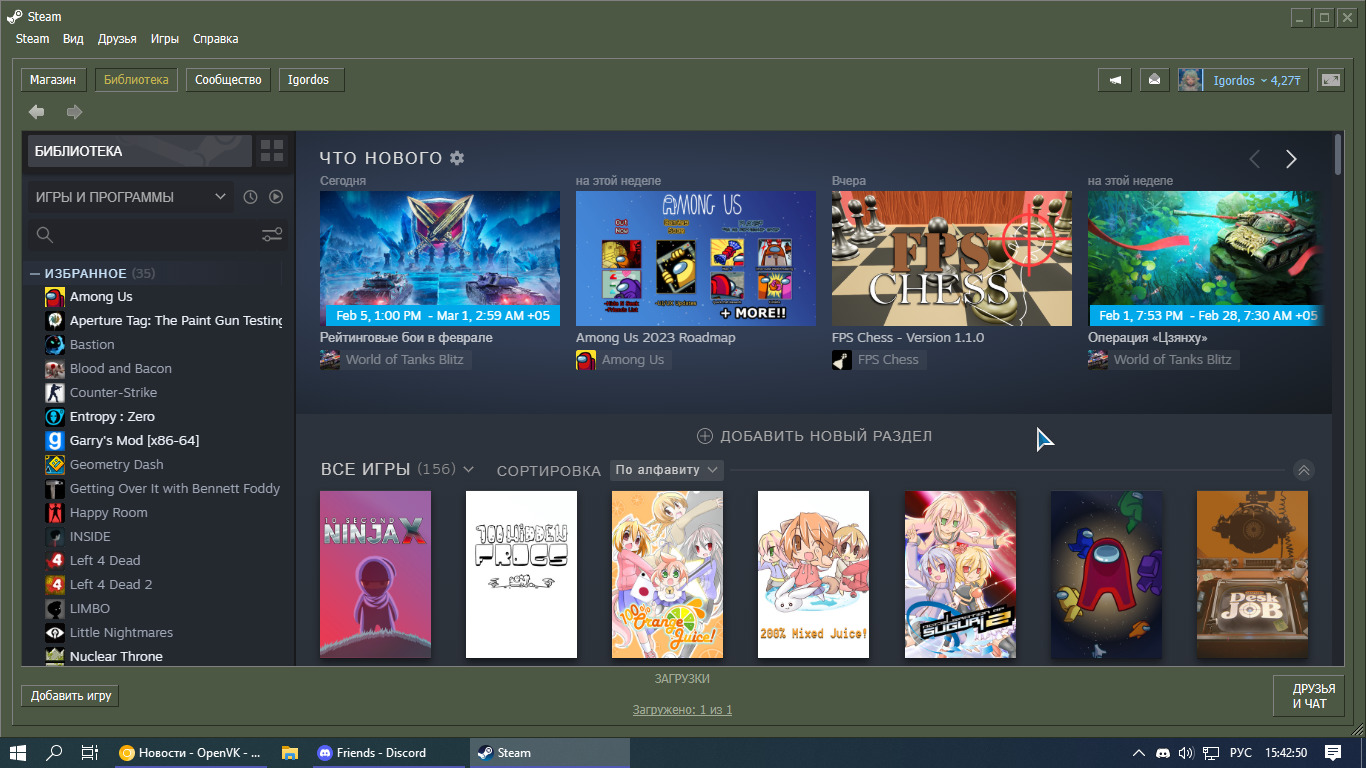Click the Garry's Mod icon in sidebar
This screenshot has width=1366, height=768.
pyautogui.click(x=55, y=441)
